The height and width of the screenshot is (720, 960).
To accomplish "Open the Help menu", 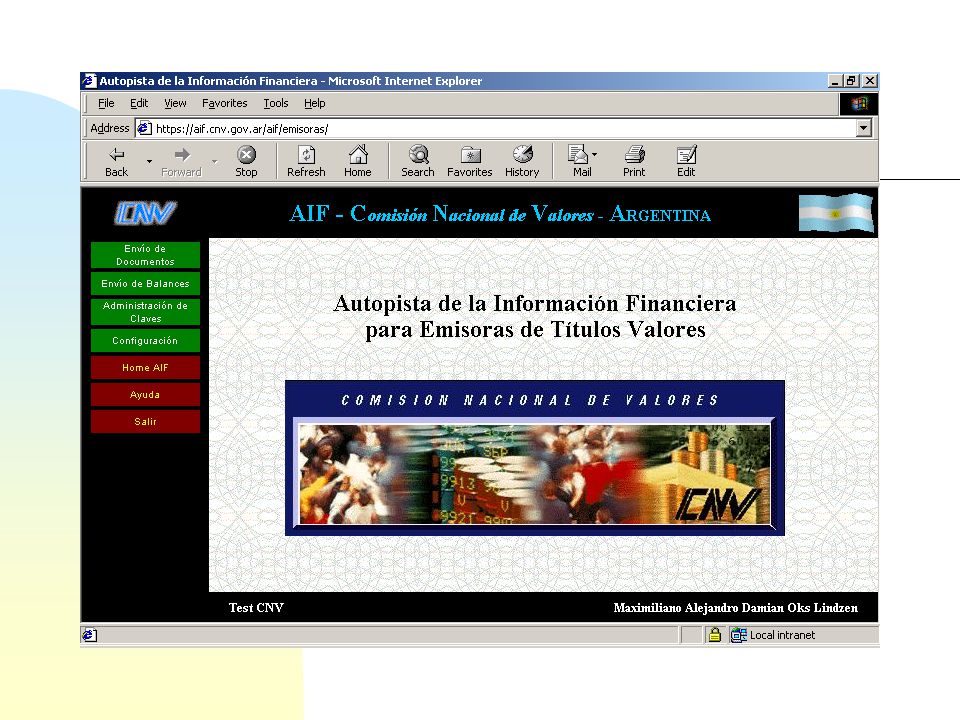I will click(x=315, y=103).
